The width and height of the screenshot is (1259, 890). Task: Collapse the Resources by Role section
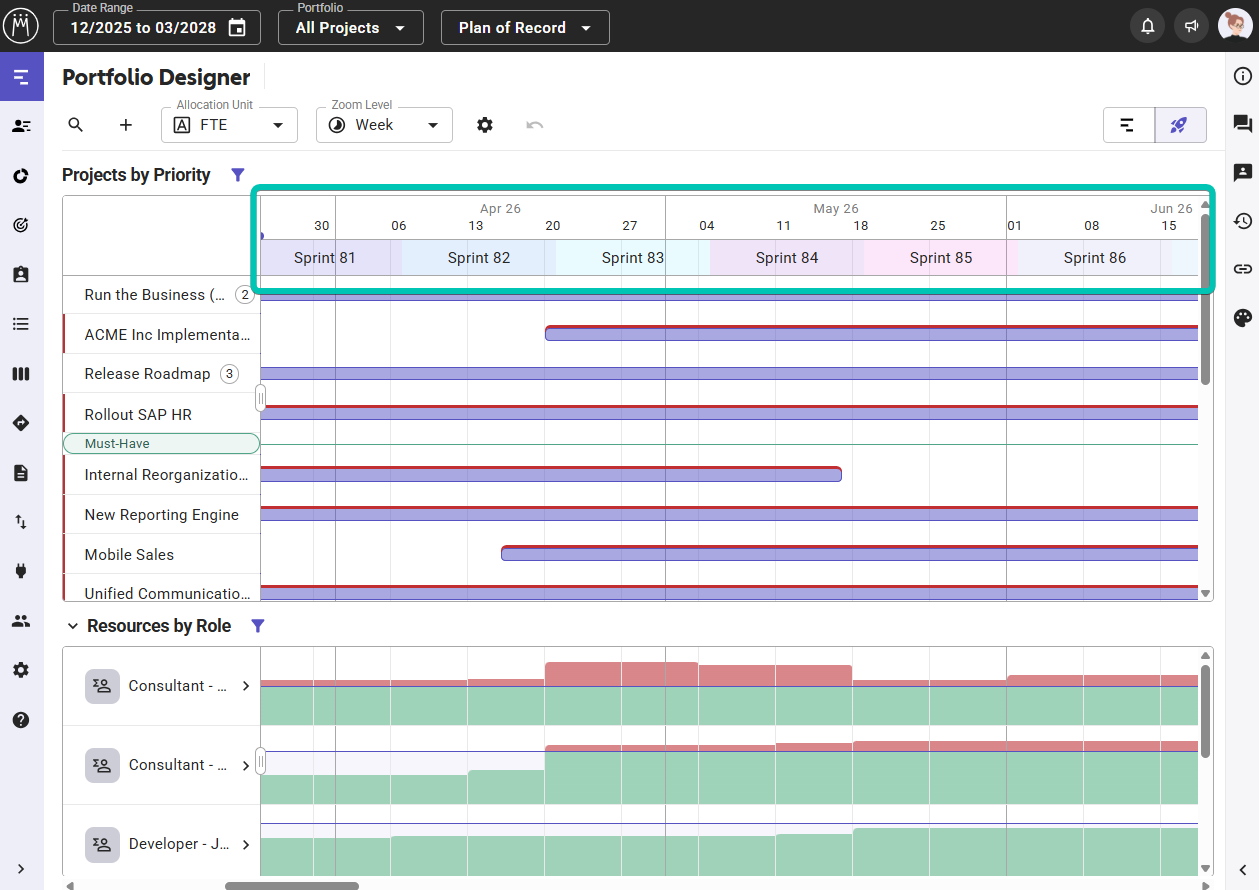point(72,626)
